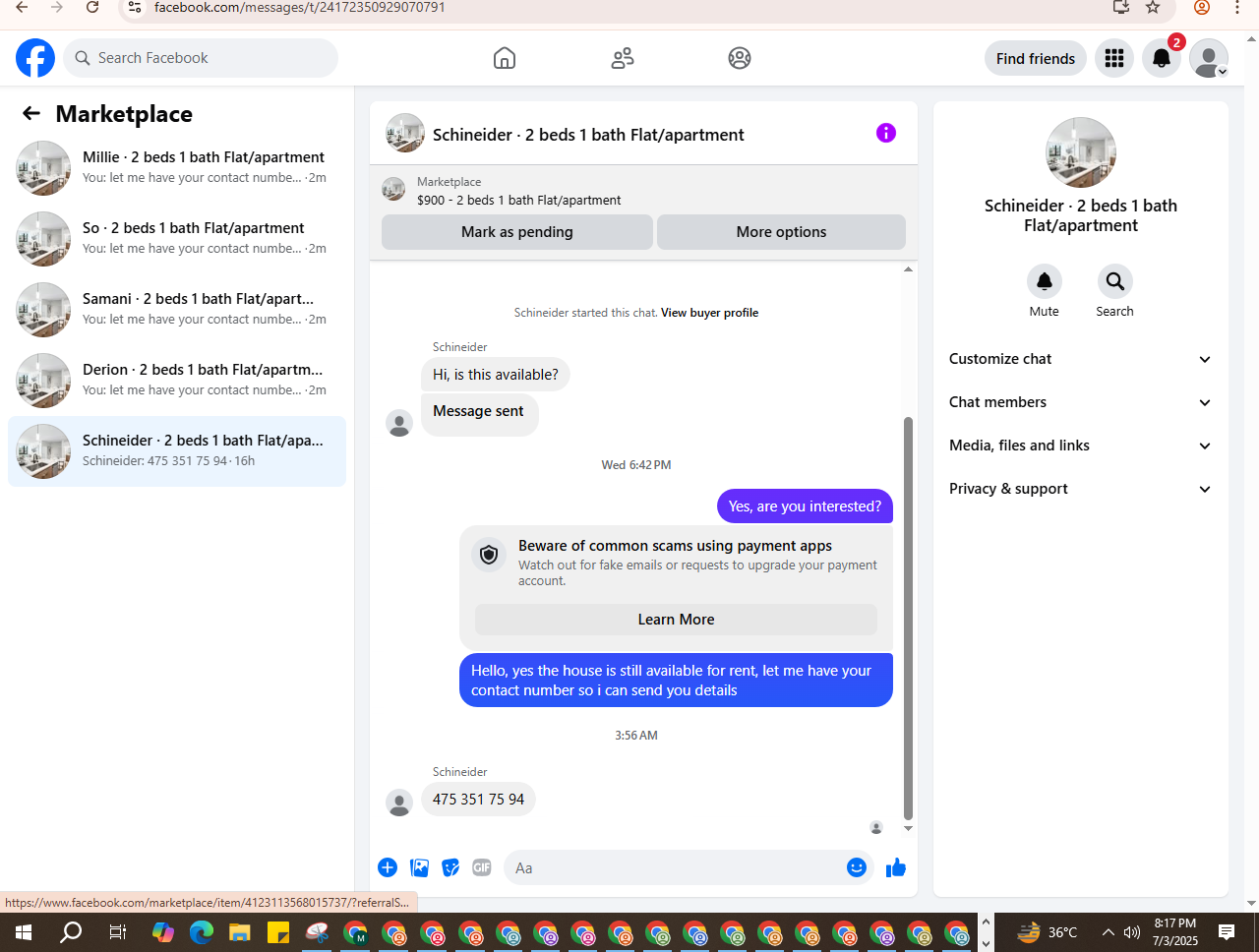This screenshot has height=952, width=1259.
Task: Click the browser address bar URL
Action: (300, 7)
